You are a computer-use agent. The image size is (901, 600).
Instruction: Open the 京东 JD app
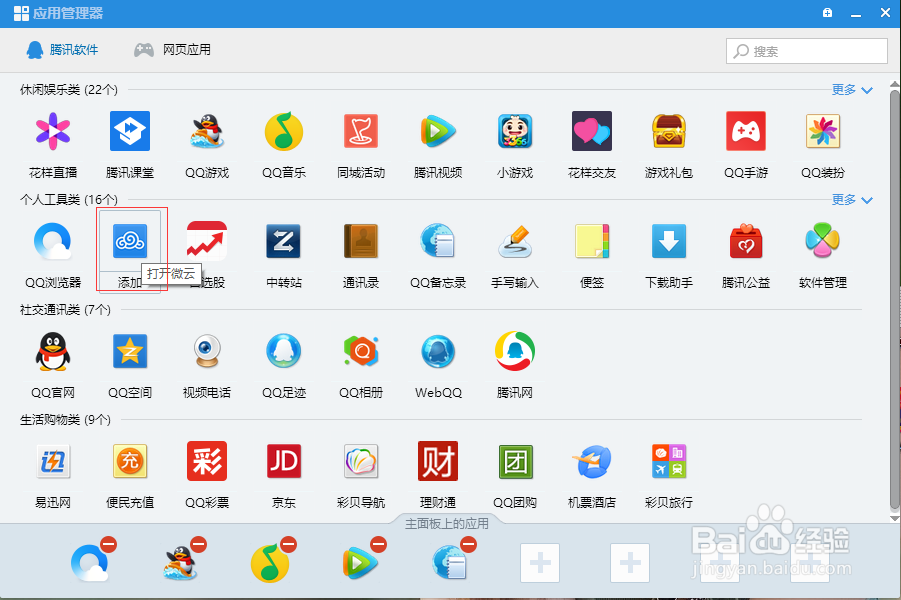[284, 461]
